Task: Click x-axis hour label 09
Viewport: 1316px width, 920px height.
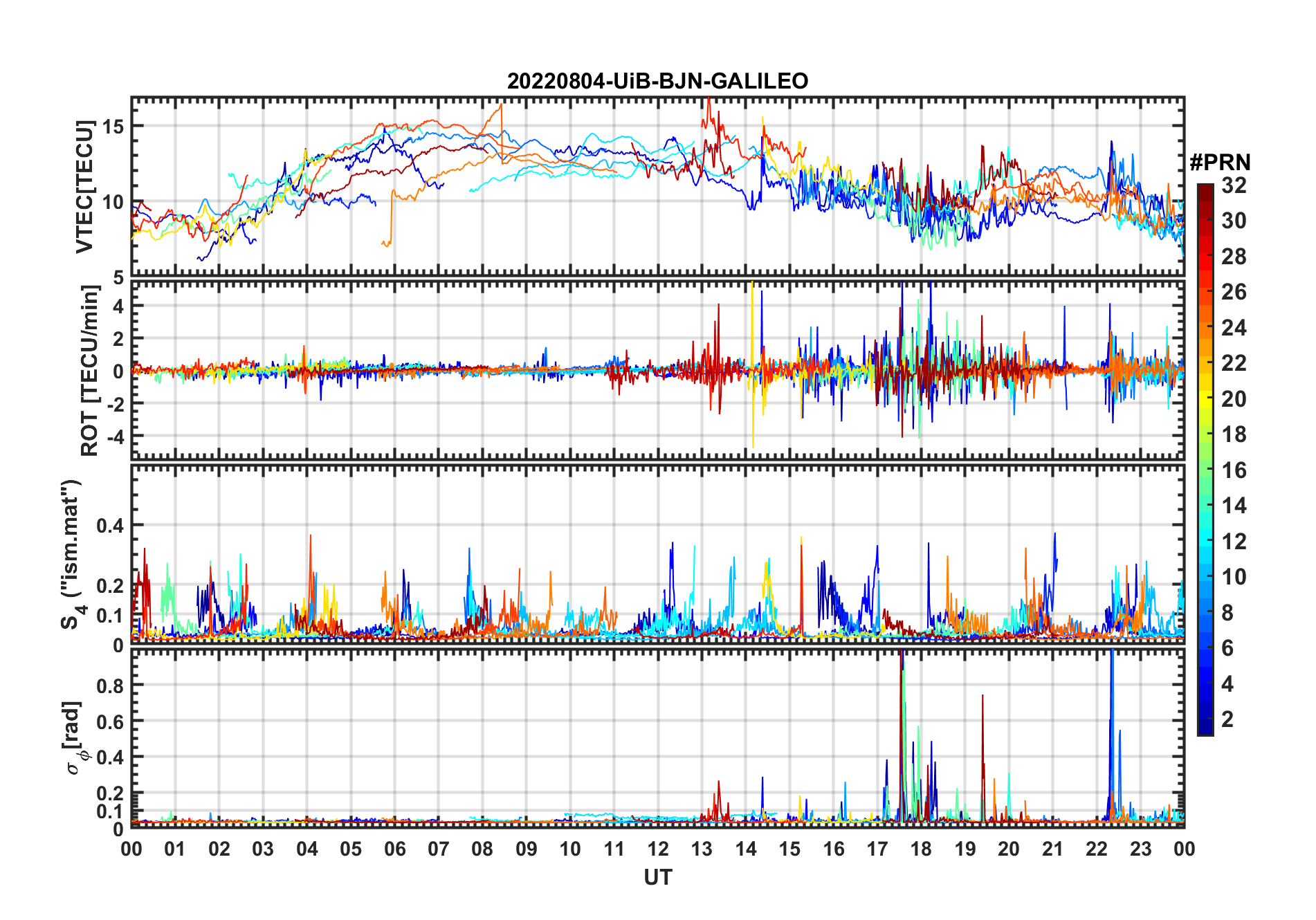Action: coord(526,849)
